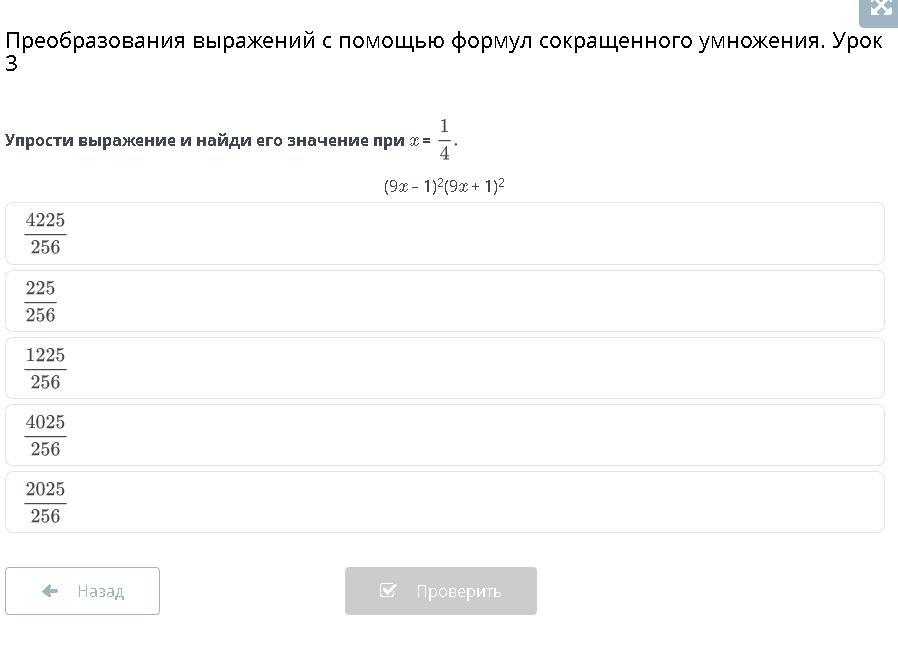Image resolution: width=898 pixels, height=648 pixels.
Task: Click the numerator 4225 in first answer
Action: [45, 221]
